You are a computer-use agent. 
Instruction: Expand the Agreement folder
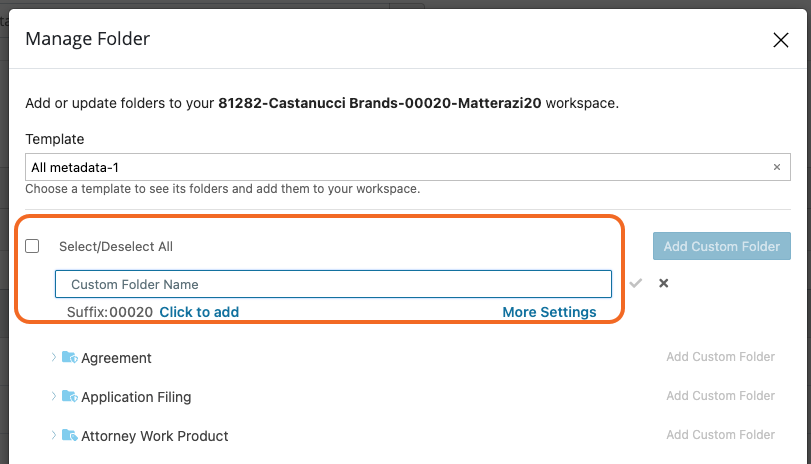(53, 357)
